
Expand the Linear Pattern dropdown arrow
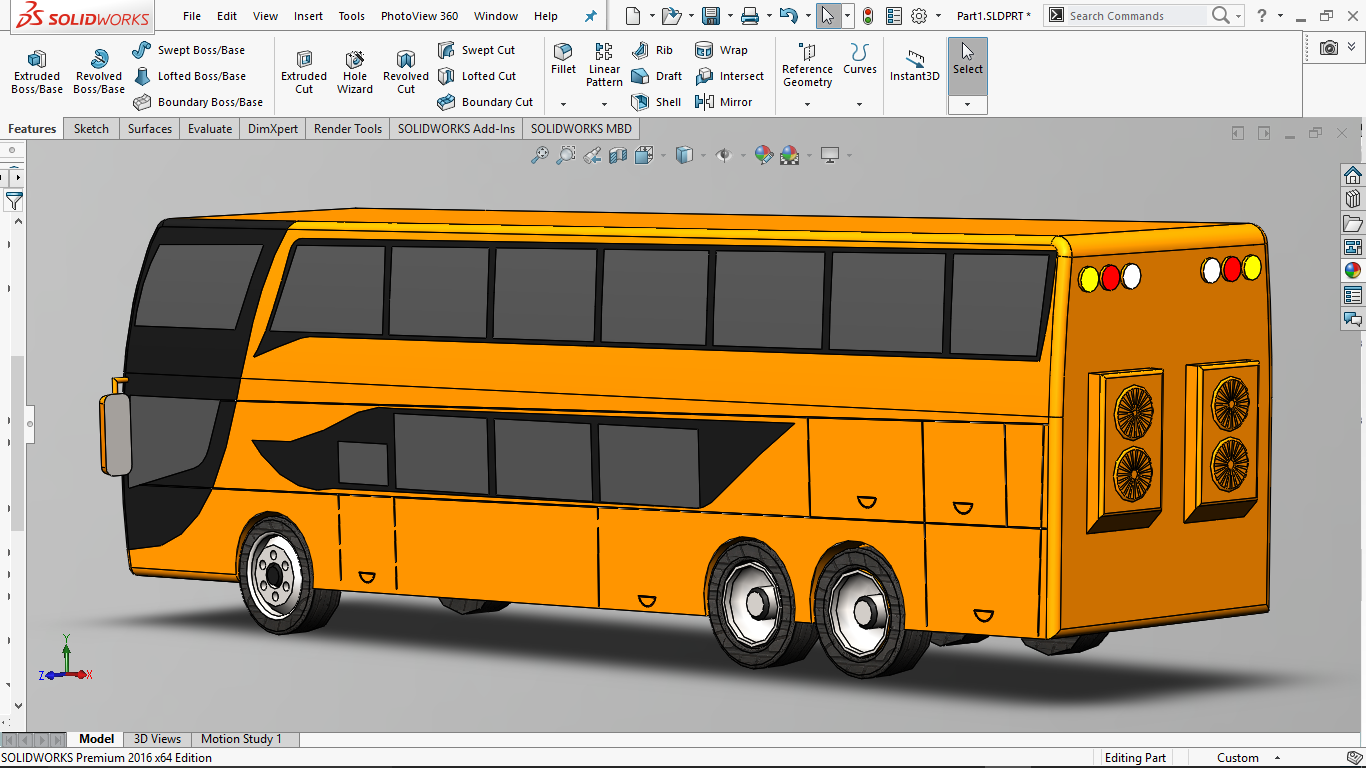604,104
